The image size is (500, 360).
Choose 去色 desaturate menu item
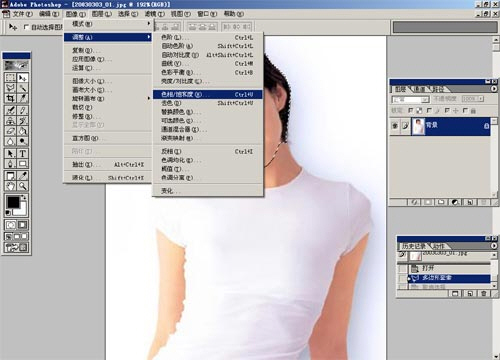(208, 103)
